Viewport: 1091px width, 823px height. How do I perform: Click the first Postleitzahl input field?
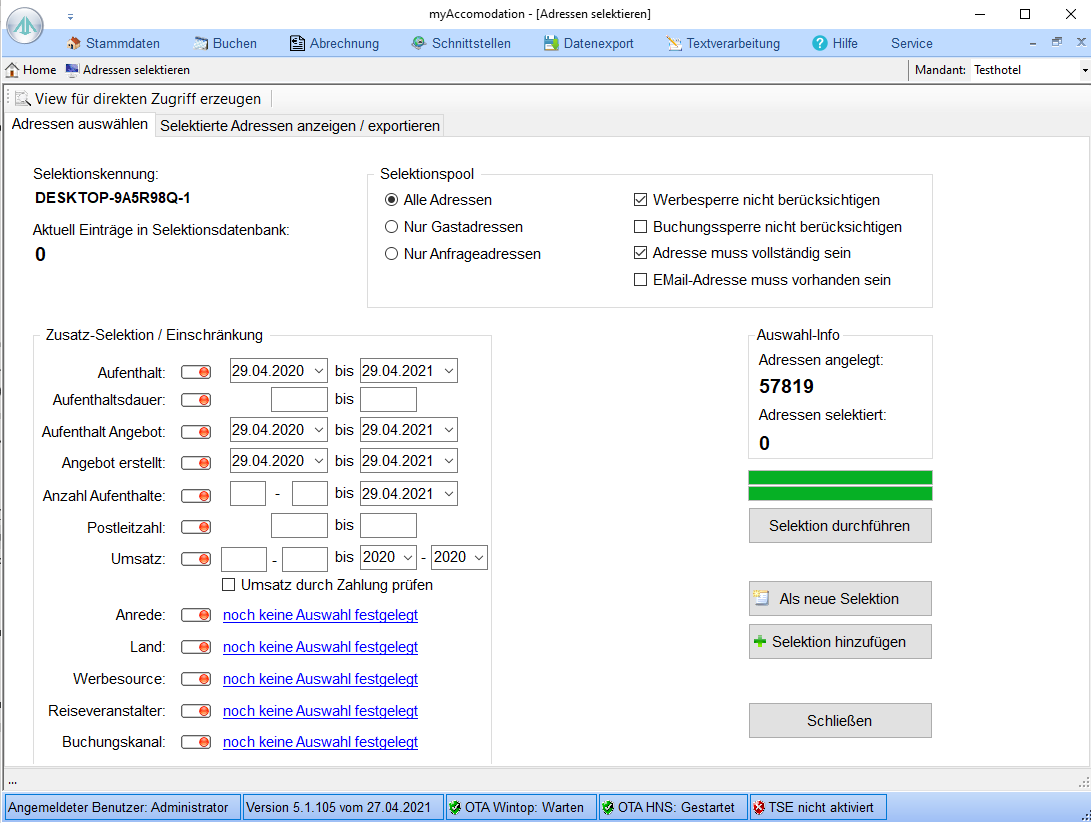(x=299, y=526)
